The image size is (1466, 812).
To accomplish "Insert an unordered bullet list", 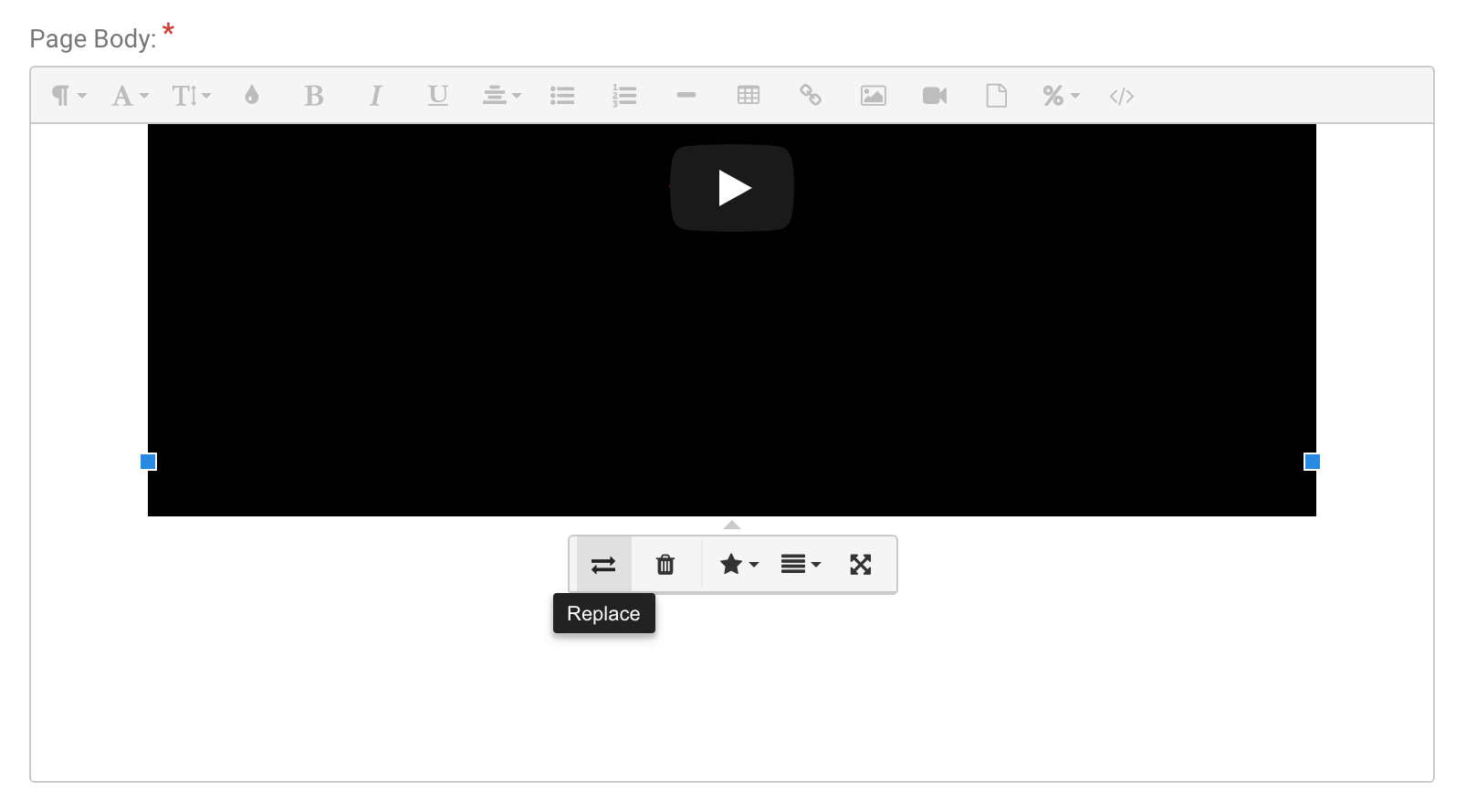I will (562, 96).
